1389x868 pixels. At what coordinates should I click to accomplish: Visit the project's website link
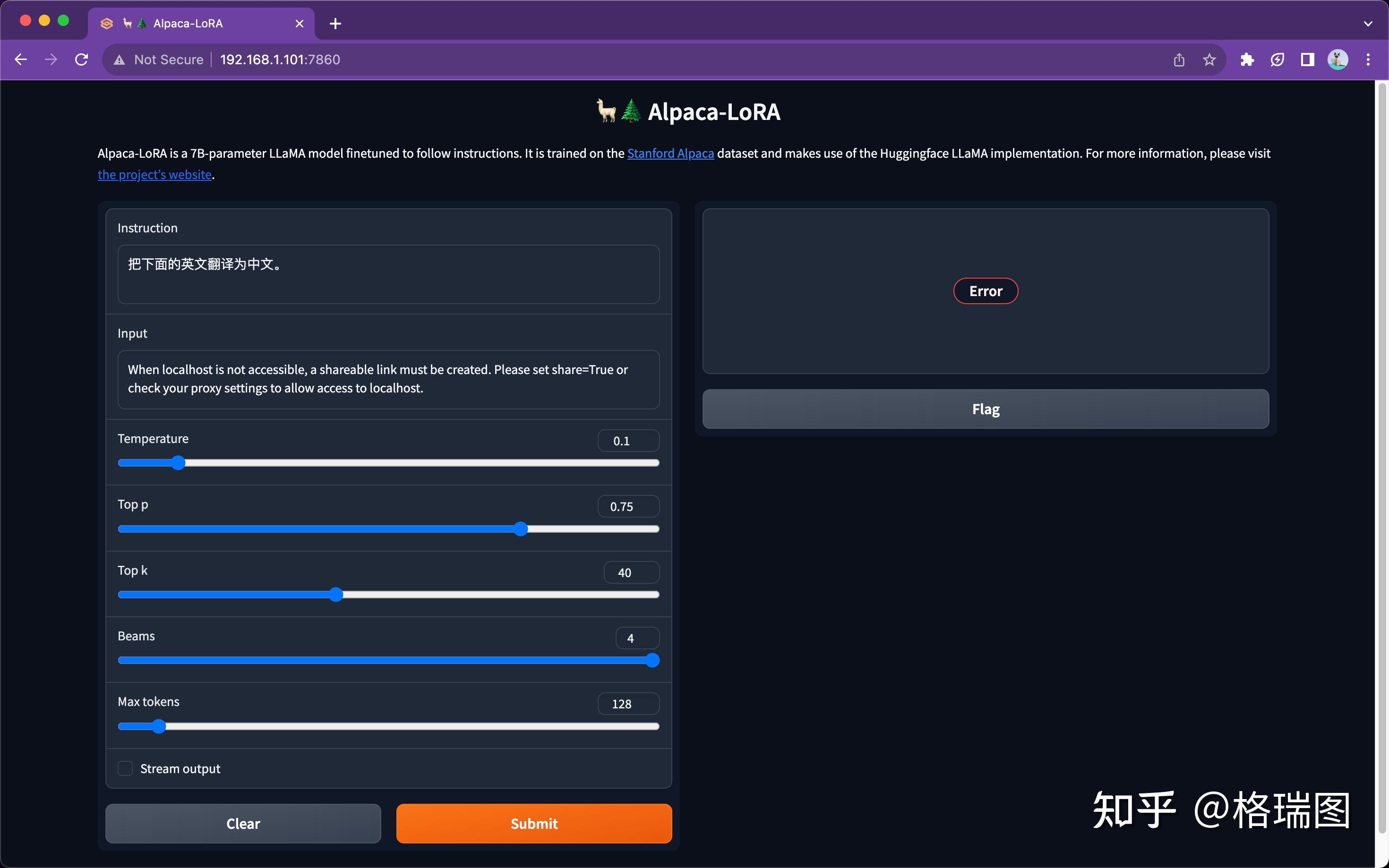tap(154, 175)
